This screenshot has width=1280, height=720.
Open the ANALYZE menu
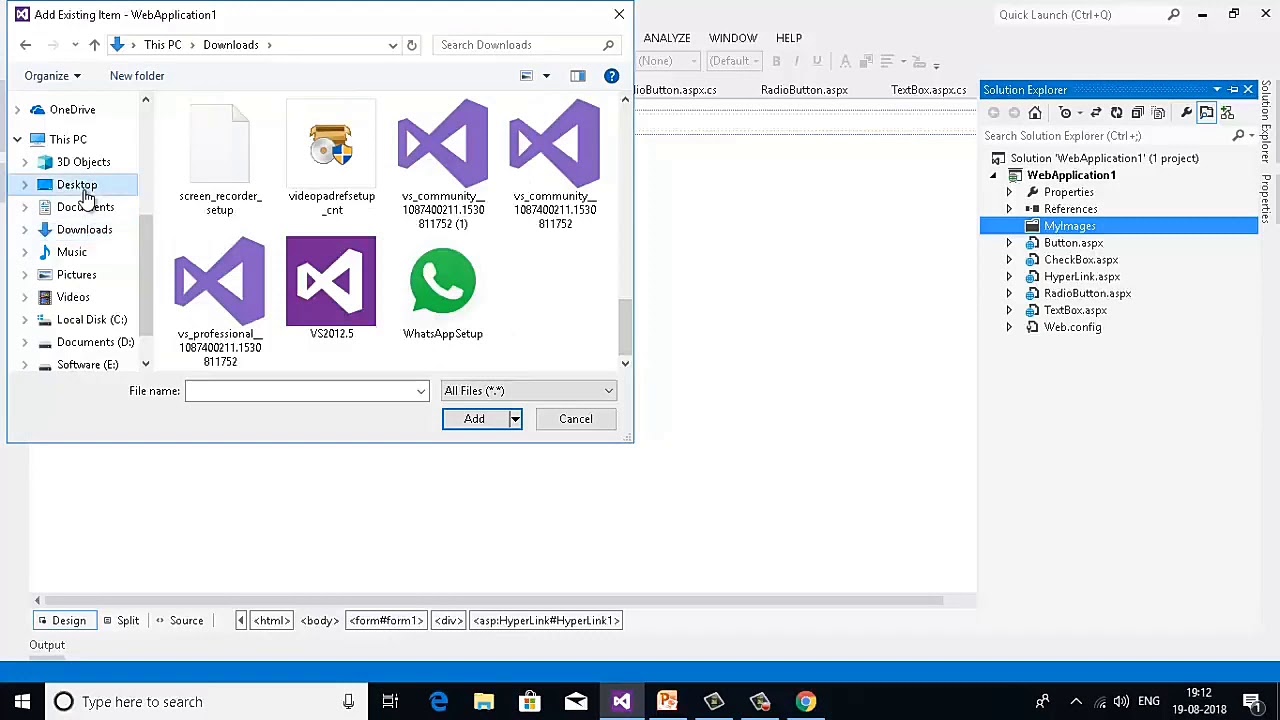[666, 38]
